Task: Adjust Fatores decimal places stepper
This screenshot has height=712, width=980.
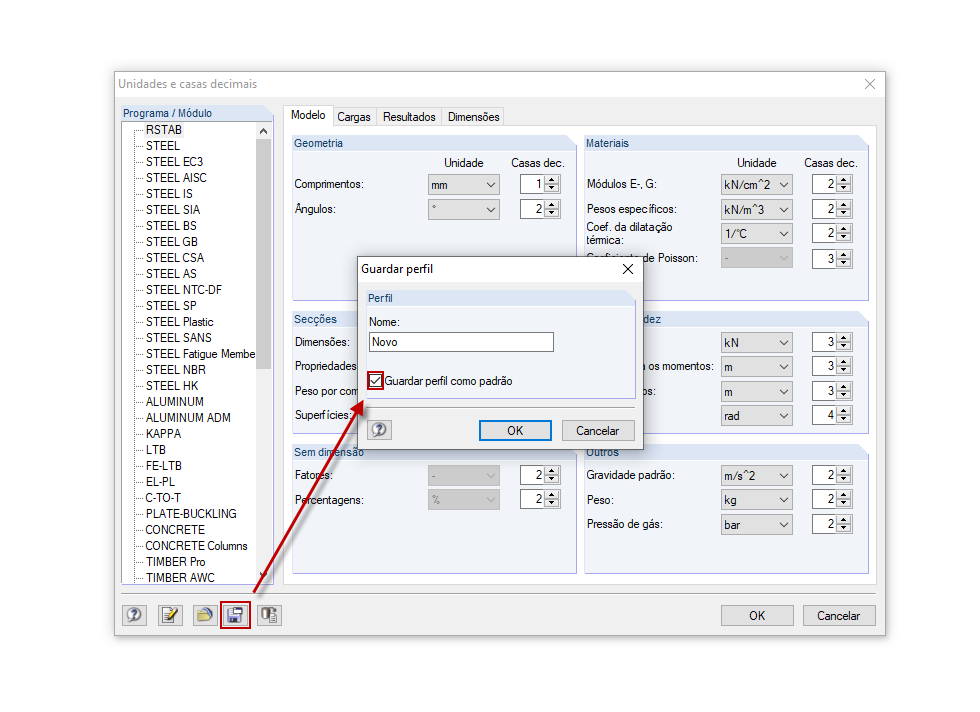Action: click(551, 475)
